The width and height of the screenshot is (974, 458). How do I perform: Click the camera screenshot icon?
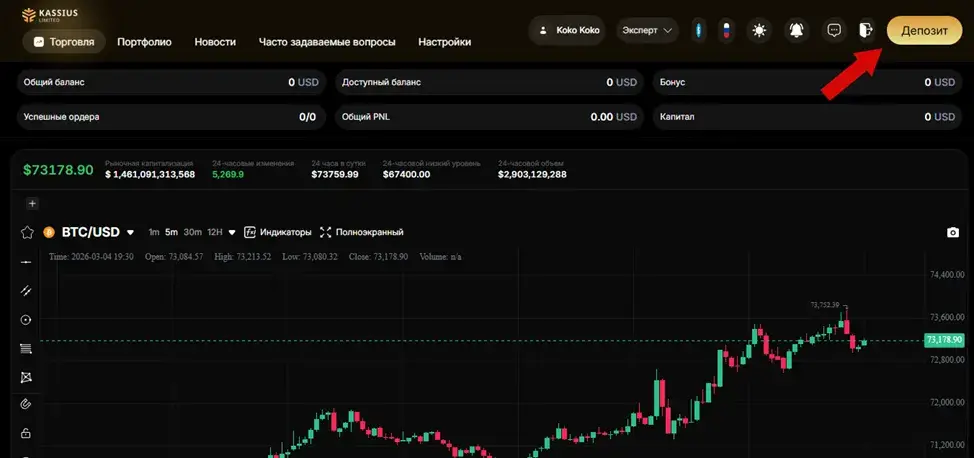click(x=952, y=232)
